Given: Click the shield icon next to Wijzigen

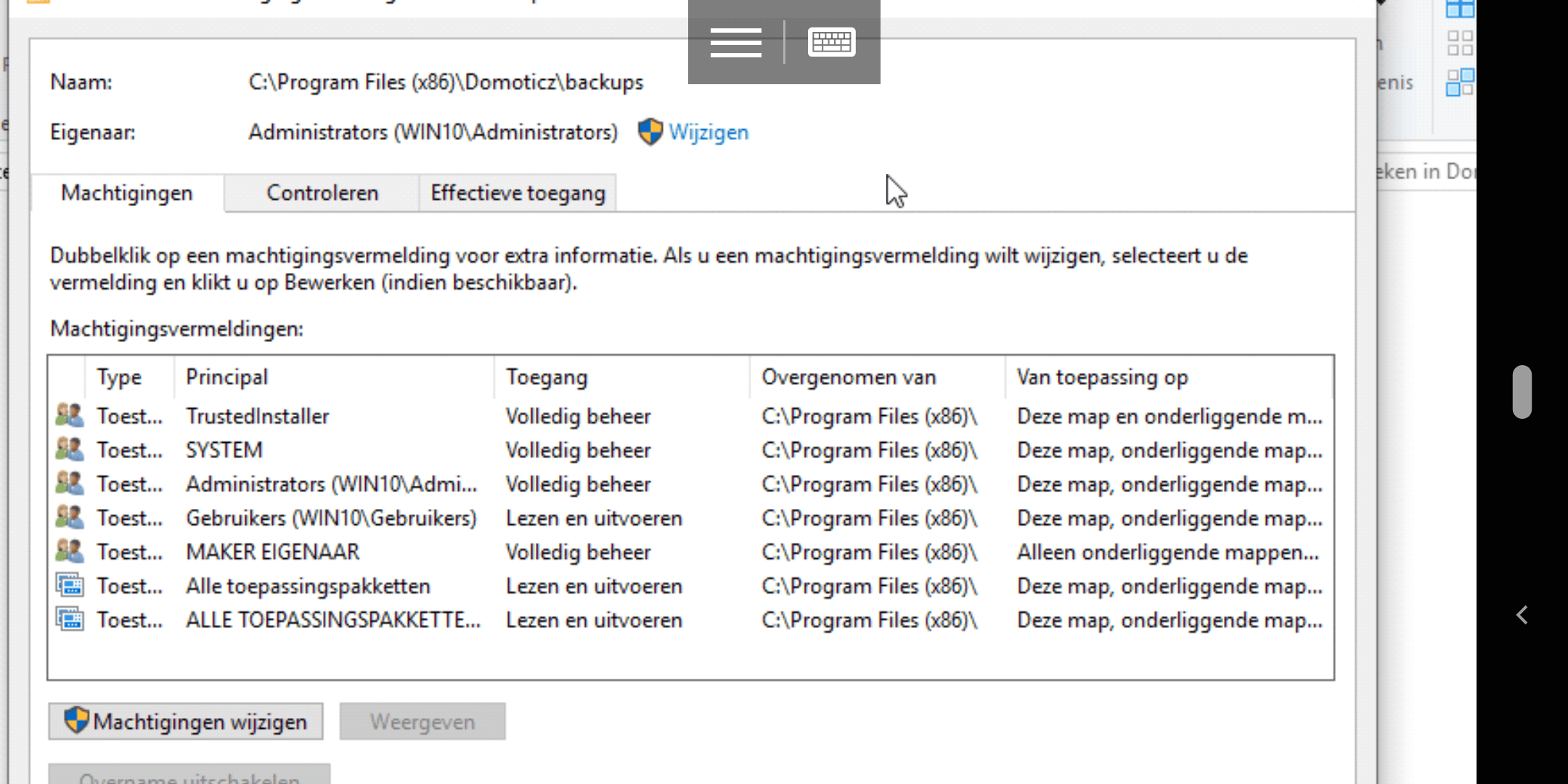Looking at the screenshot, I should click(x=650, y=132).
